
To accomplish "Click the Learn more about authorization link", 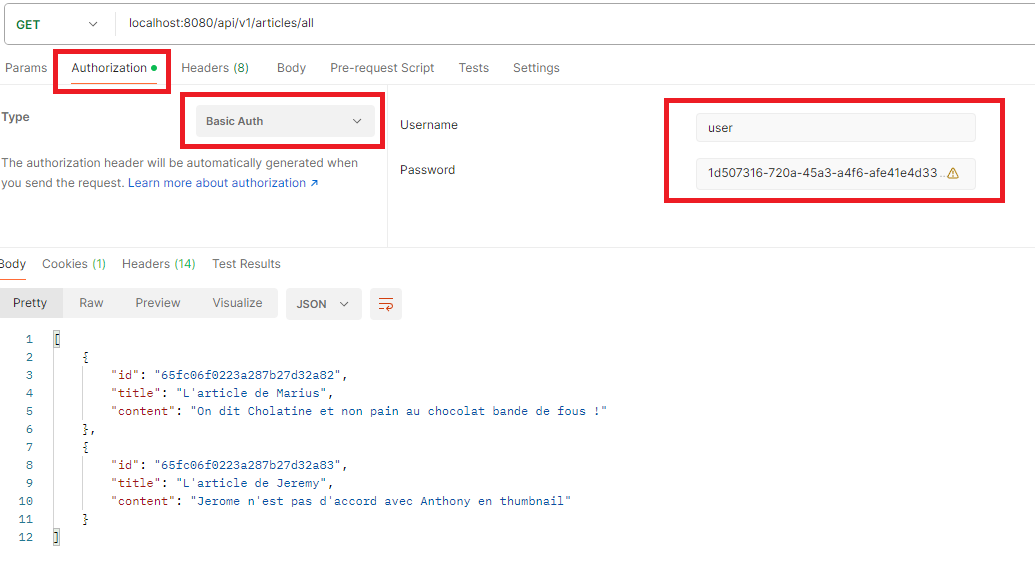I will (x=222, y=183).
